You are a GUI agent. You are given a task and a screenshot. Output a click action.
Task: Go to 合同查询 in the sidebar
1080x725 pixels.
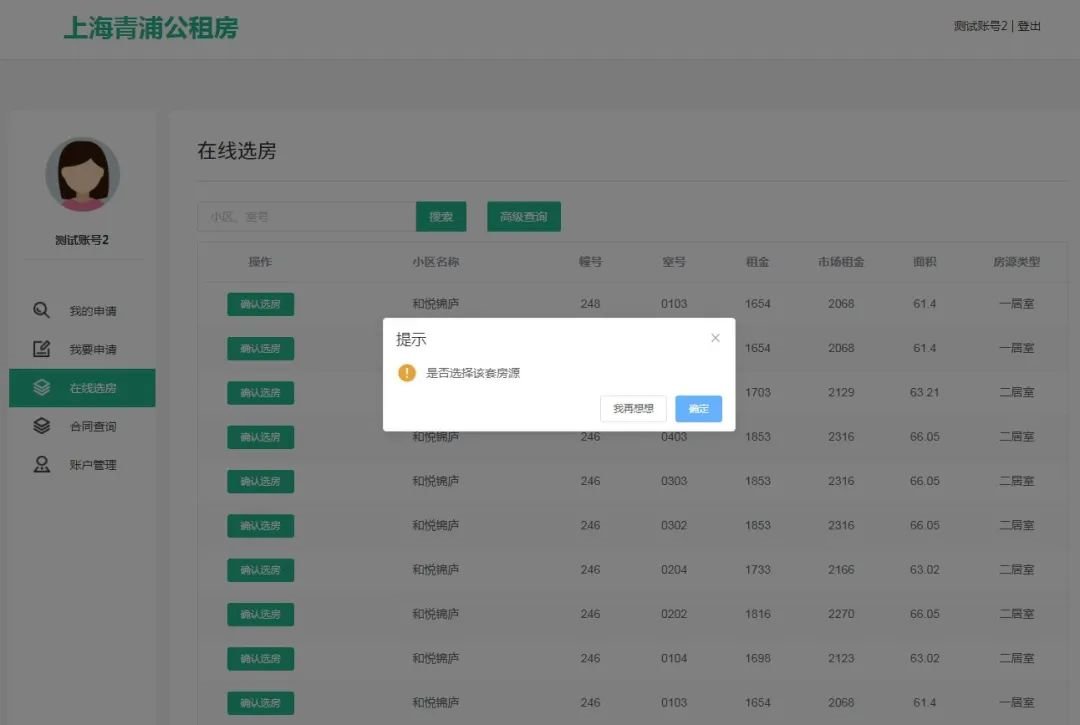click(92, 427)
